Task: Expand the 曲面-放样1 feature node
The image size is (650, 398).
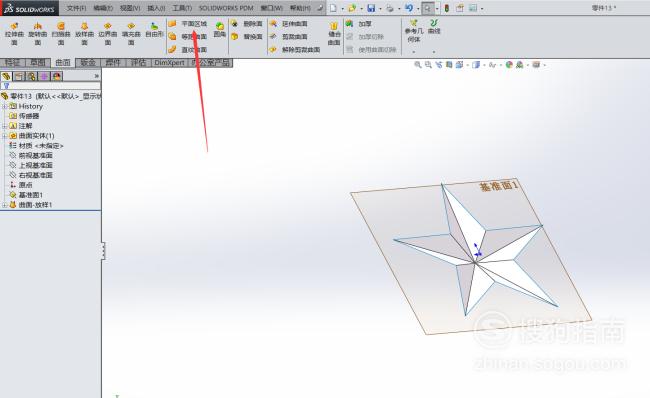Action: 5,205
